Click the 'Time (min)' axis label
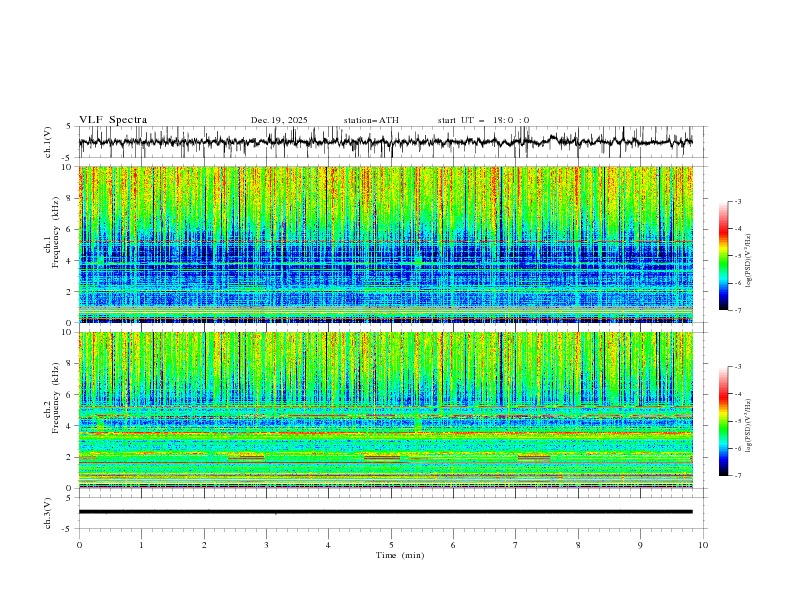Image resolution: width=792 pixels, height=612 pixels. click(x=400, y=555)
